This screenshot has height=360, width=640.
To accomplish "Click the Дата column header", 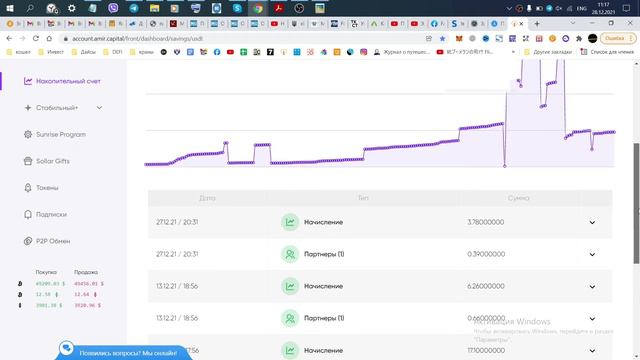I will pyautogui.click(x=207, y=198).
